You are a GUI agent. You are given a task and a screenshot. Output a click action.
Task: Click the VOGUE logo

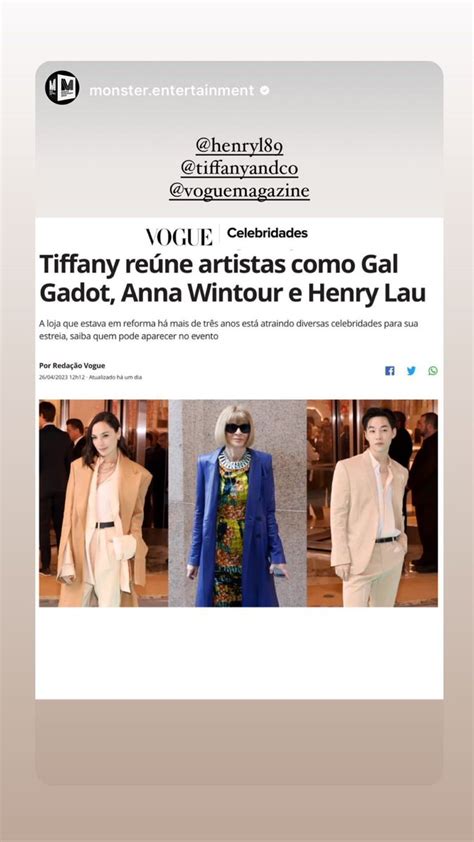(179, 236)
